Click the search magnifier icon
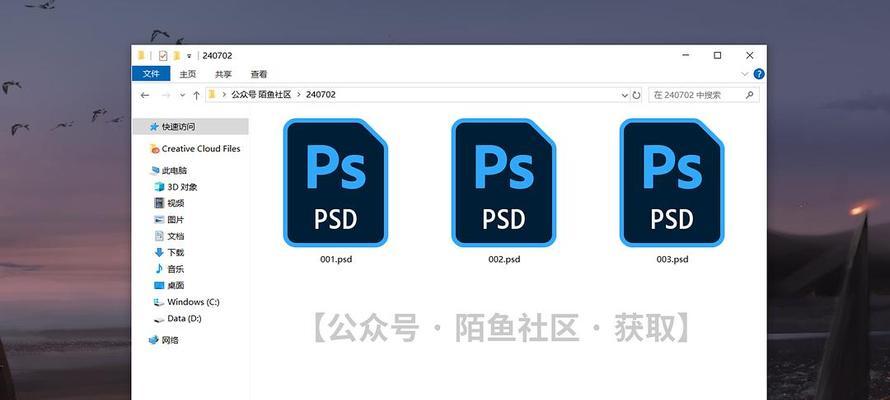 [x=749, y=95]
